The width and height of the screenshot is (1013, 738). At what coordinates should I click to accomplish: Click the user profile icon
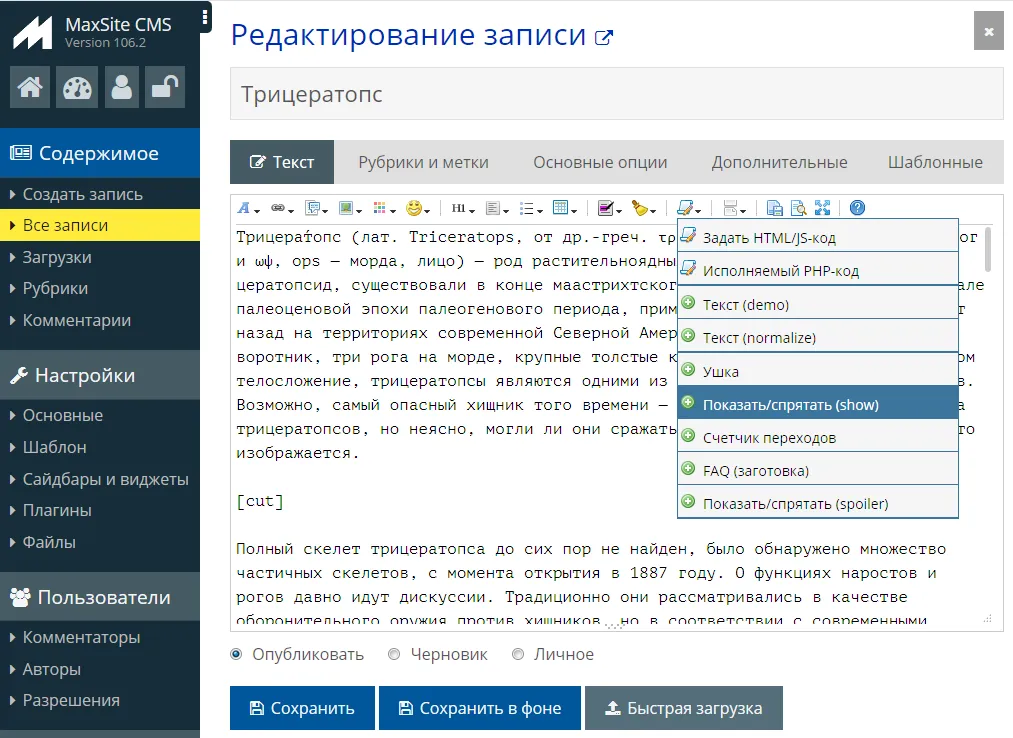(122, 88)
